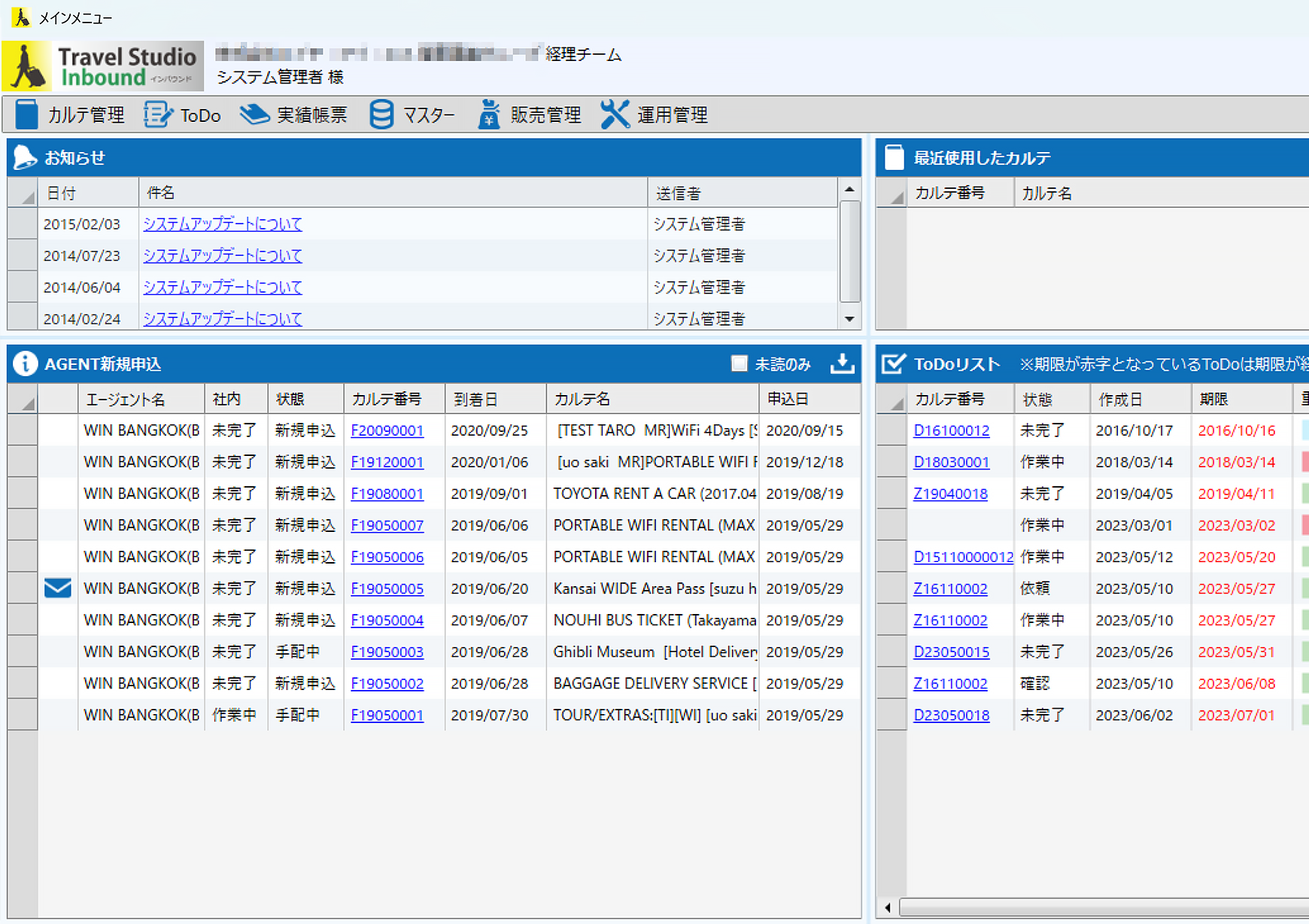Click the main menu window title icon
This screenshot has width=1309, height=924.
(21, 17)
